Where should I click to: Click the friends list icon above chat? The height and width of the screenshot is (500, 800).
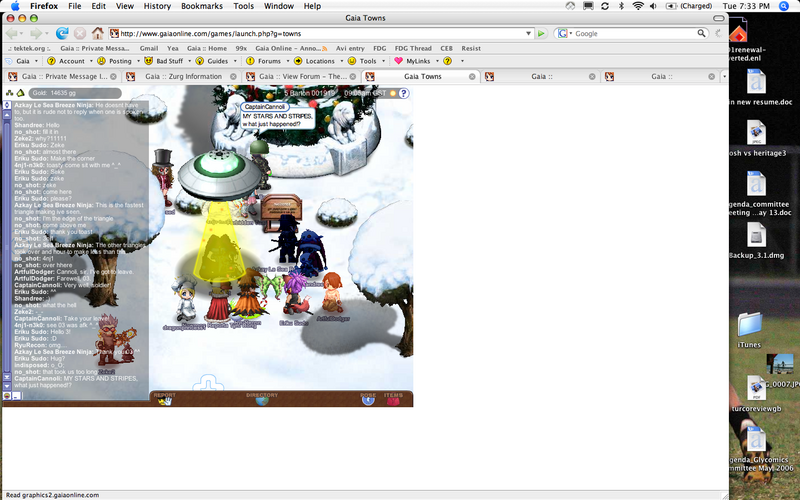click(9, 93)
